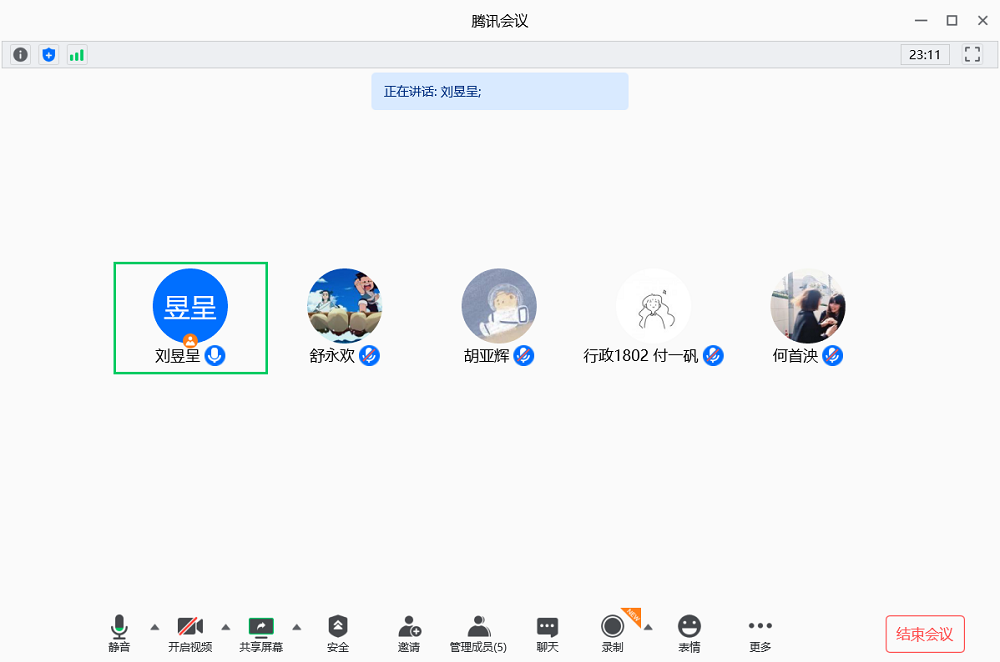Start recording with 录制 button
Screen dimensions: 1000x662
612,633
